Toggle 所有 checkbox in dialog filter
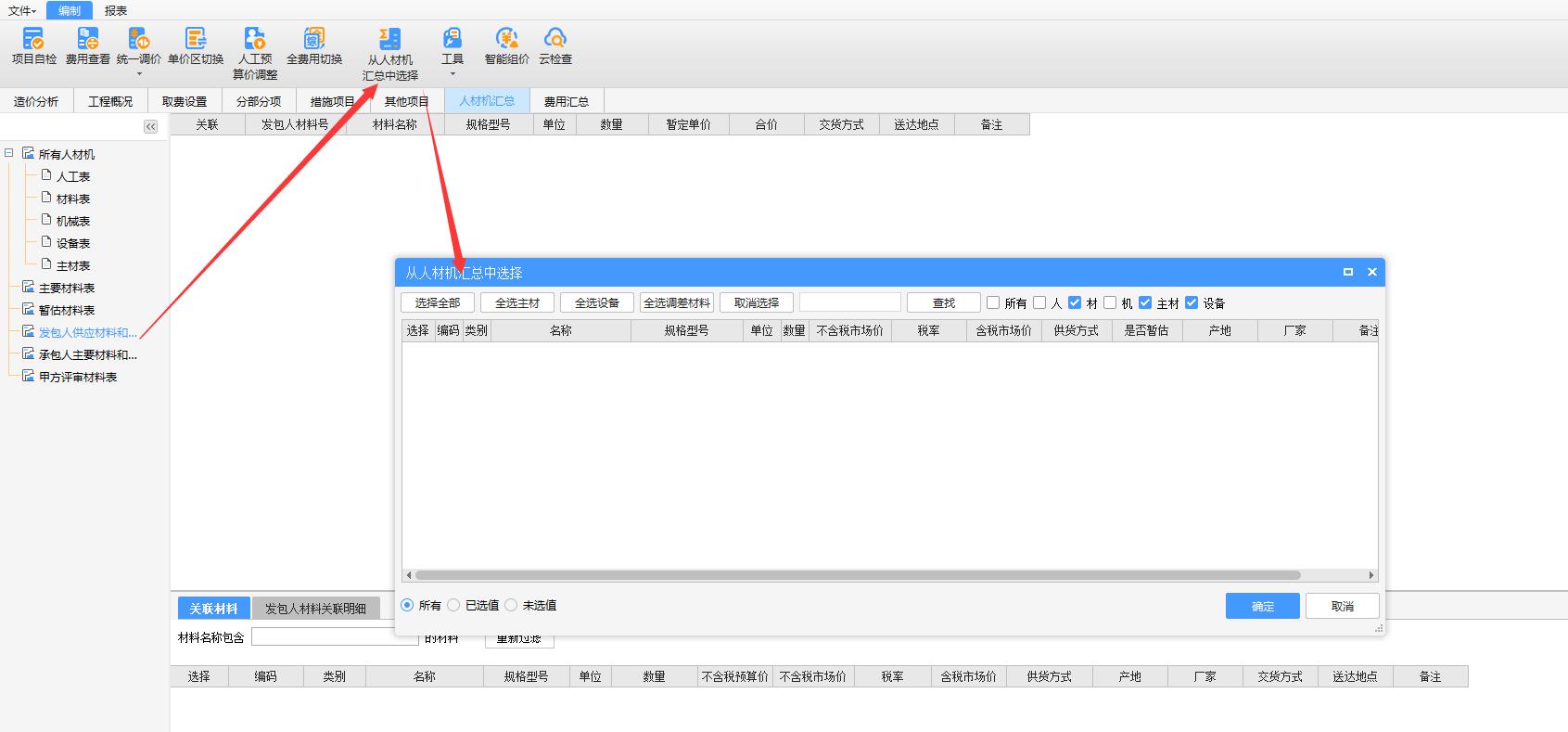Screen dimensions: 1568x732 click(x=993, y=302)
